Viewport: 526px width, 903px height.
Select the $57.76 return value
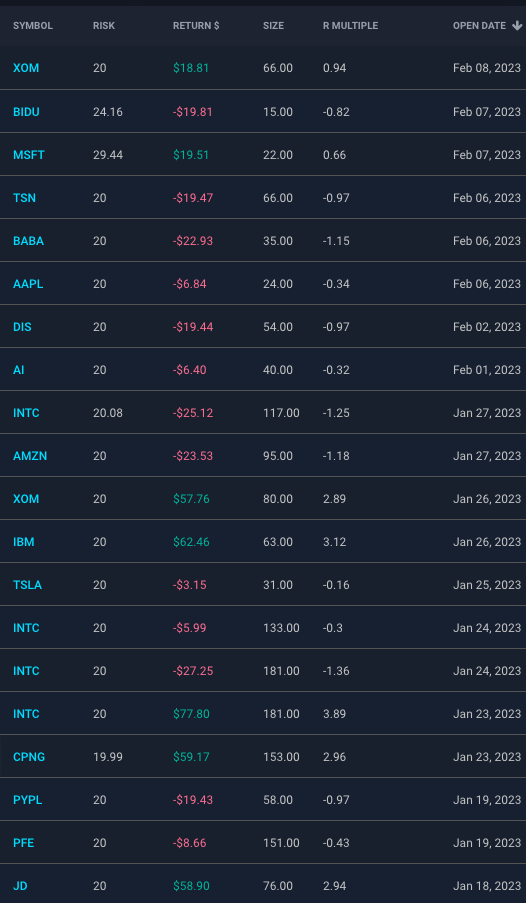[191, 499]
